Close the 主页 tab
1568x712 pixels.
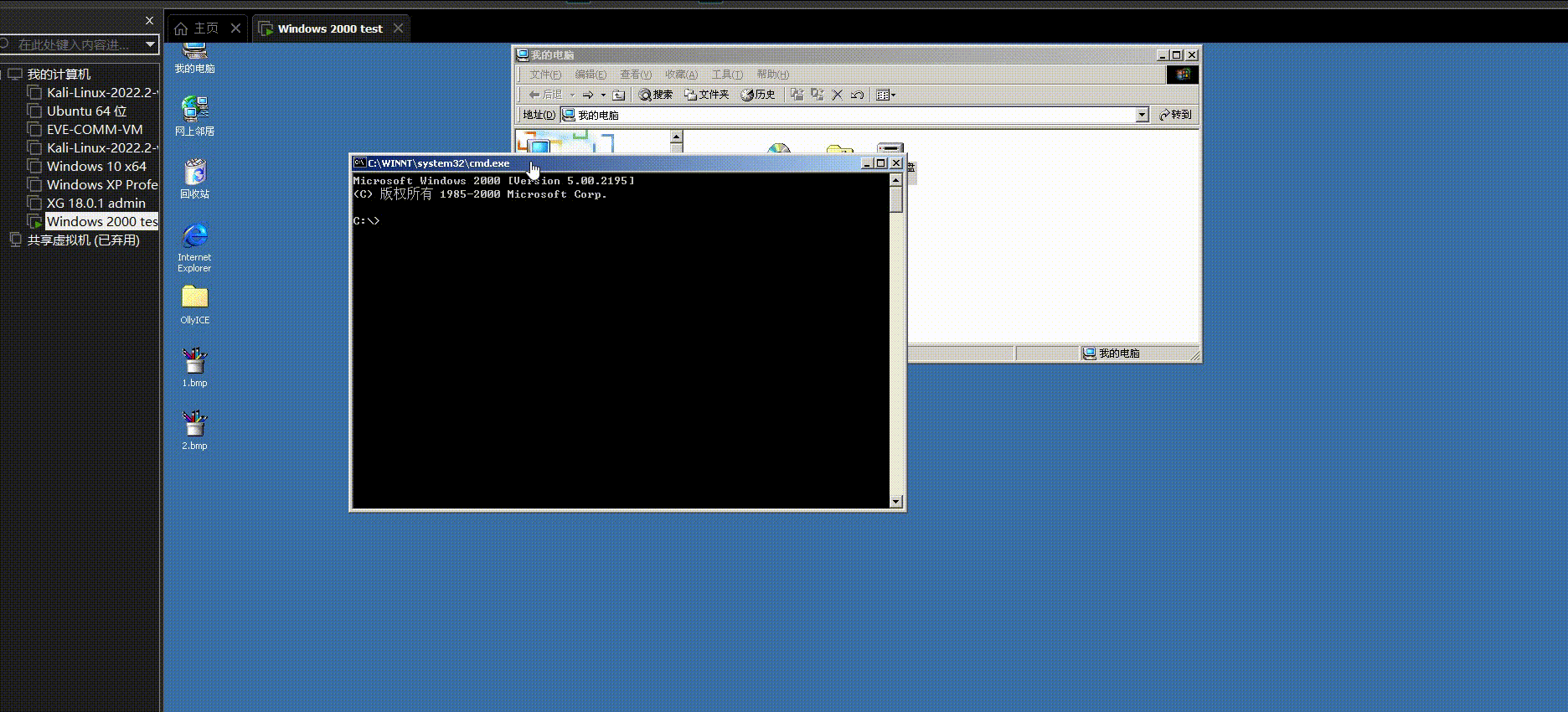(x=235, y=28)
